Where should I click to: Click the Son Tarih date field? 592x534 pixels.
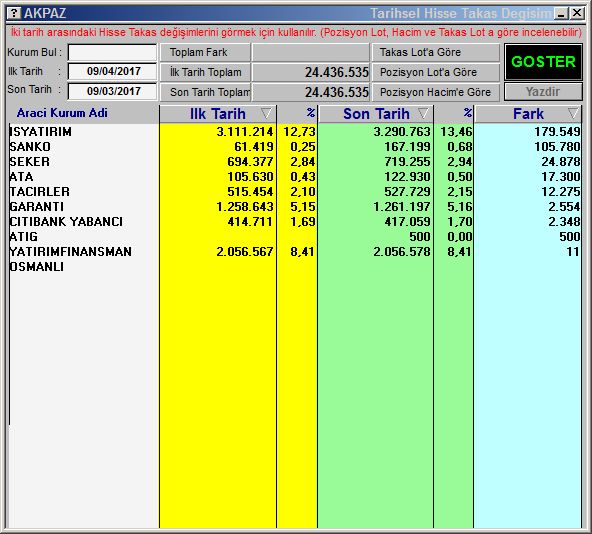pos(113,91)
